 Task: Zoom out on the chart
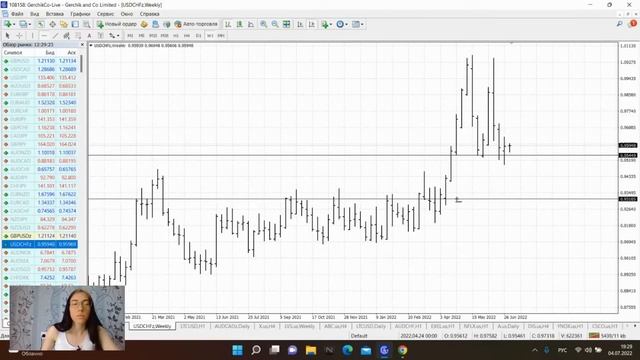(x=275, y=24)
